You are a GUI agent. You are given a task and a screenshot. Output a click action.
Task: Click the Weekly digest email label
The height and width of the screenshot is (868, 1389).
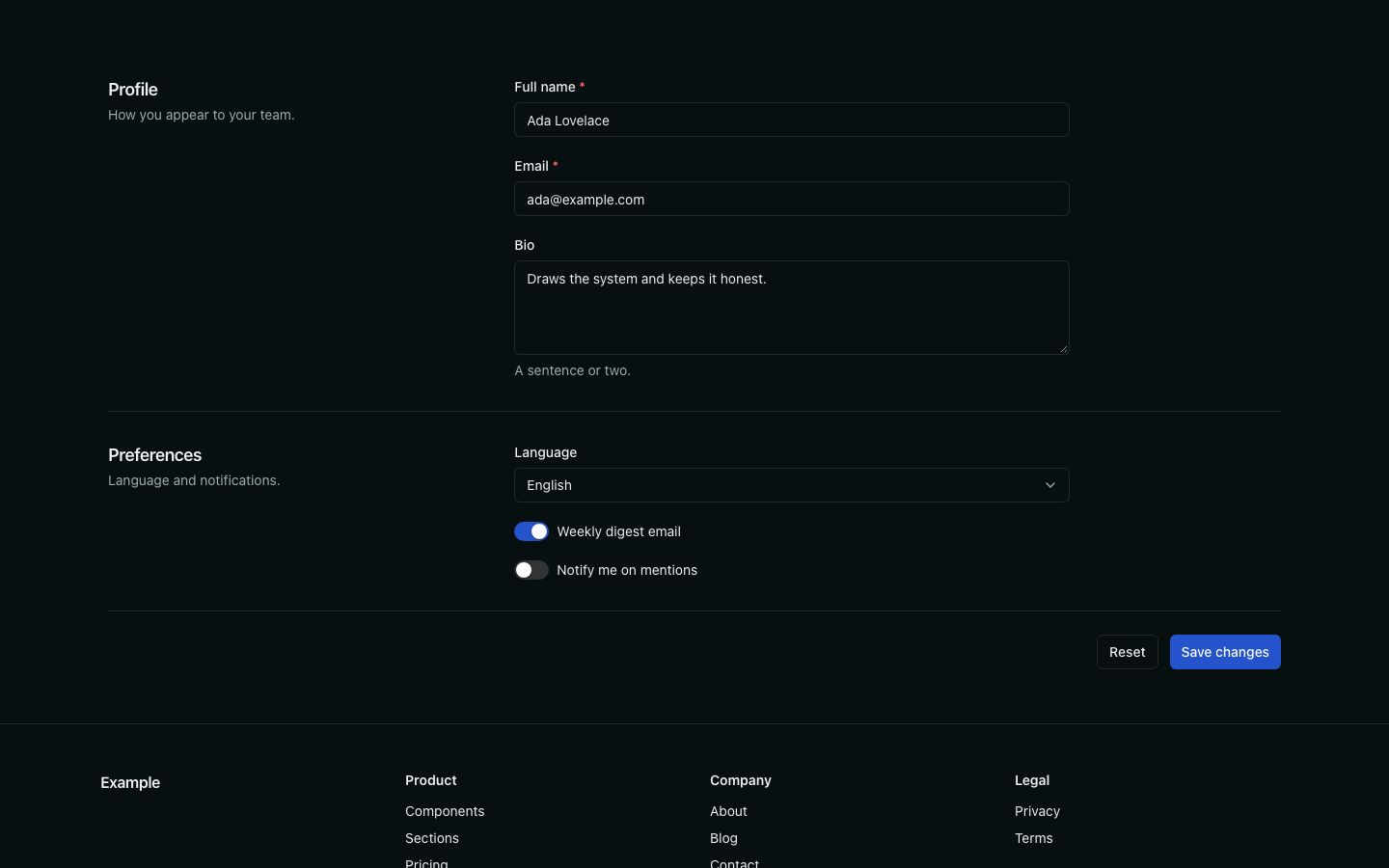click(x=618, y=531)
